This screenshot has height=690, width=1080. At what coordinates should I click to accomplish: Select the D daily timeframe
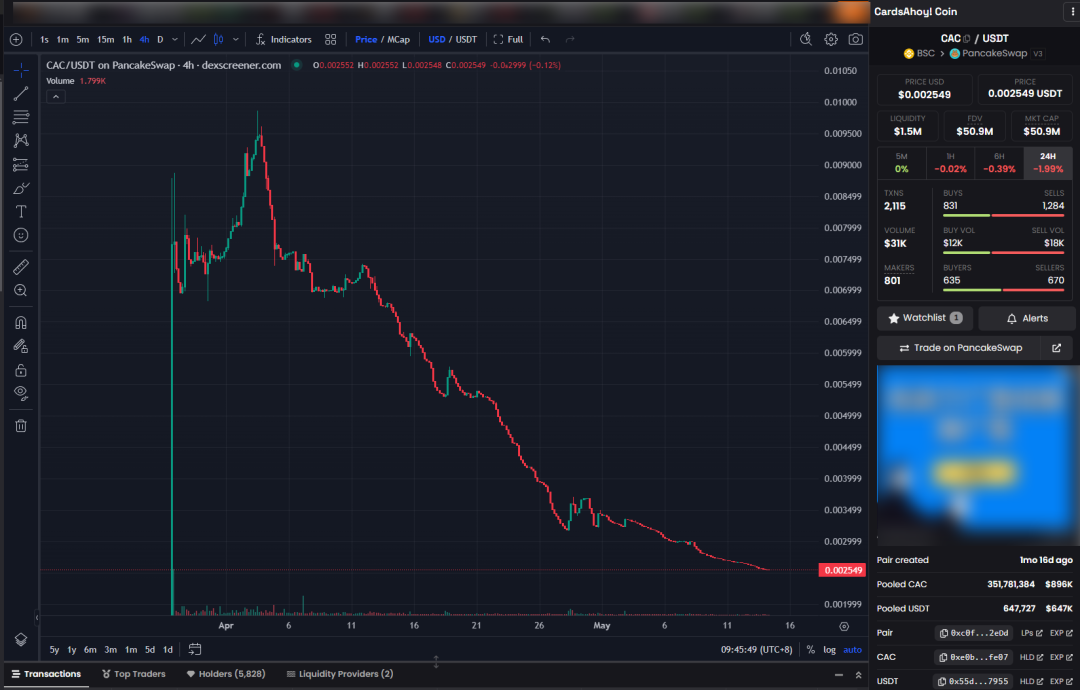(x=160, y=39)
